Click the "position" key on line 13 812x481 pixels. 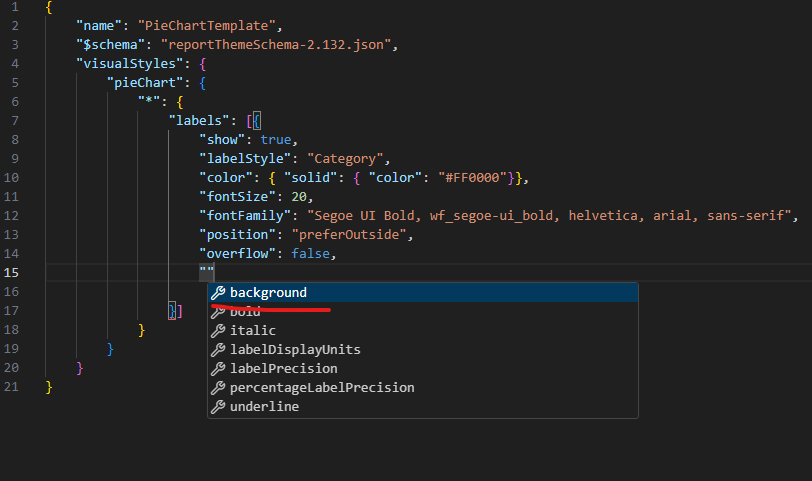(237, 235)
